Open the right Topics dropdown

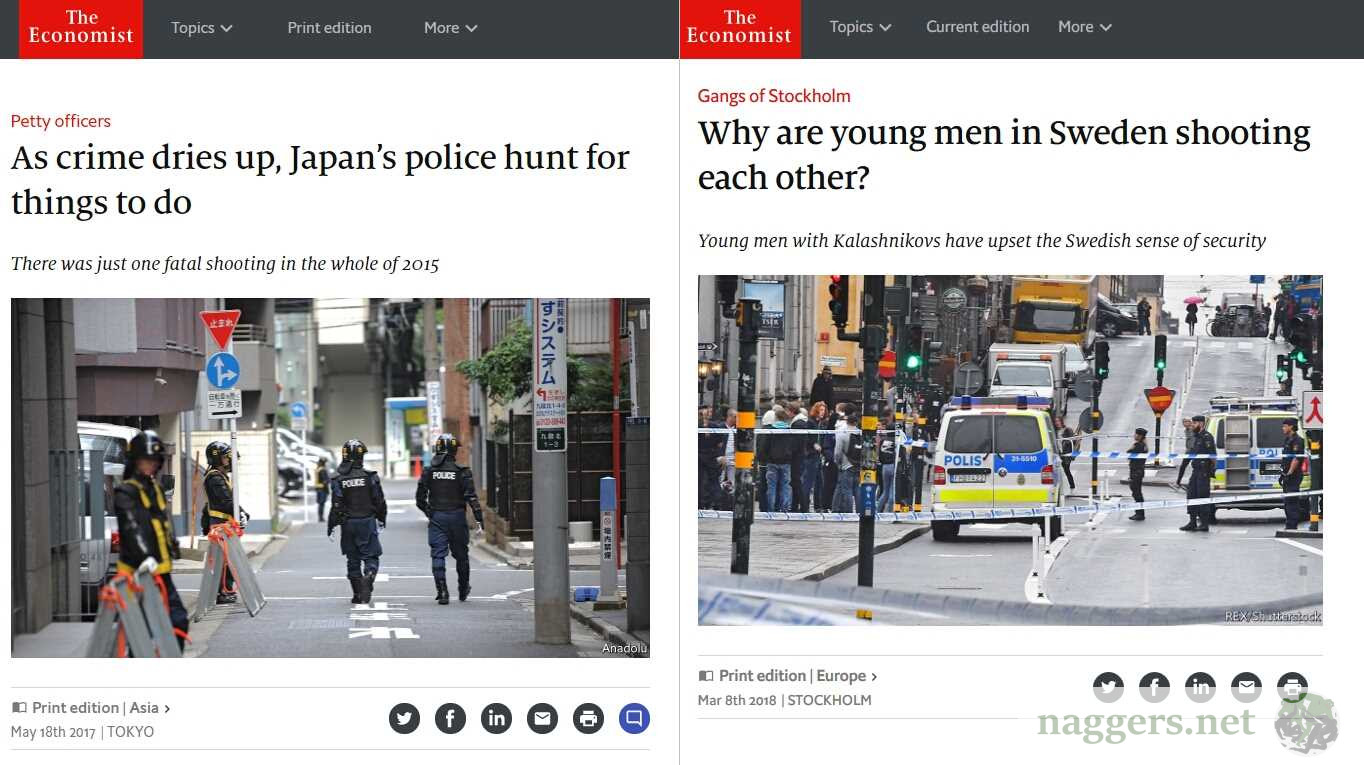click(860, 27)
